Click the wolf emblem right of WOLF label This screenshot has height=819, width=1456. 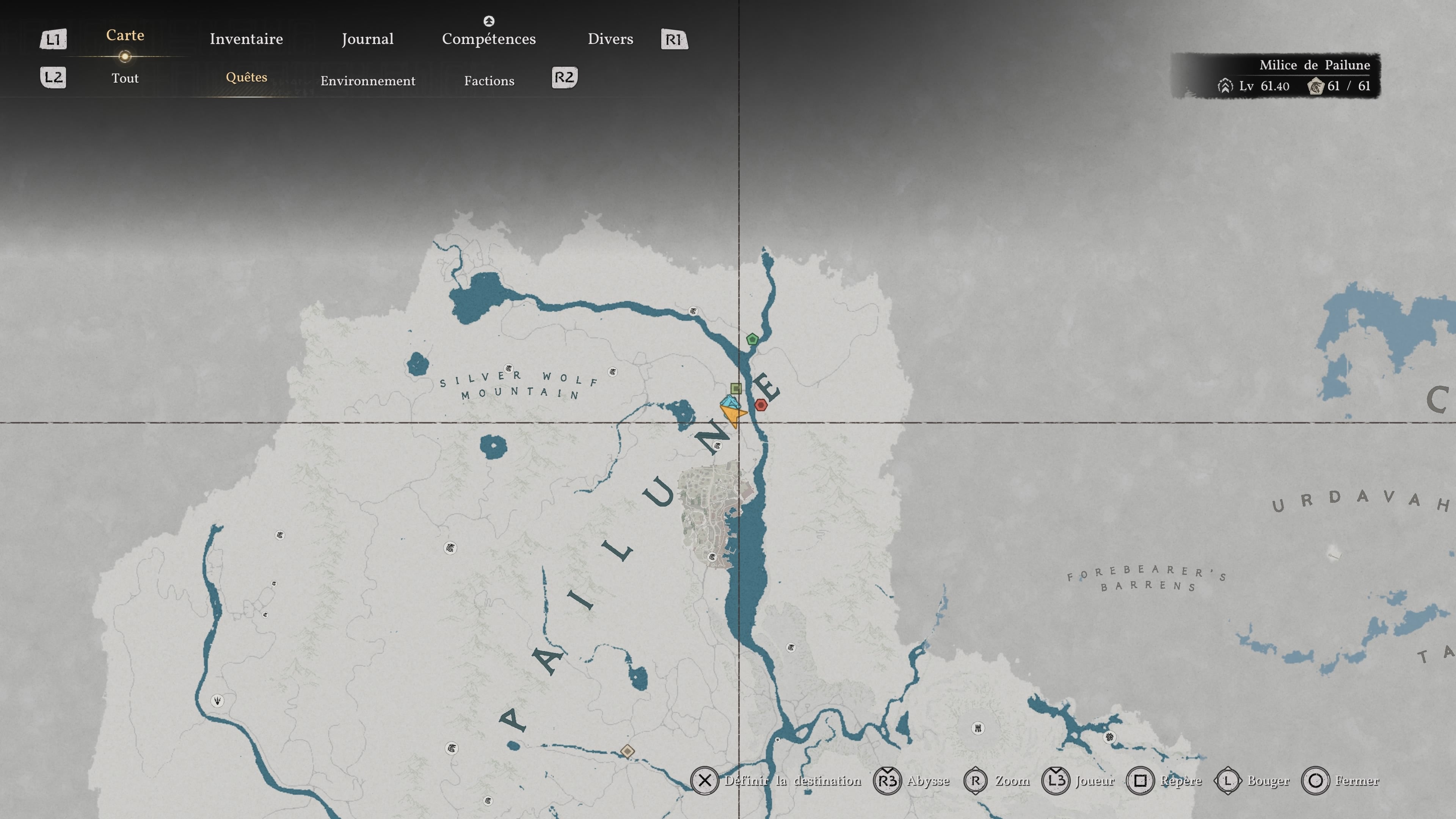[613, 372]
